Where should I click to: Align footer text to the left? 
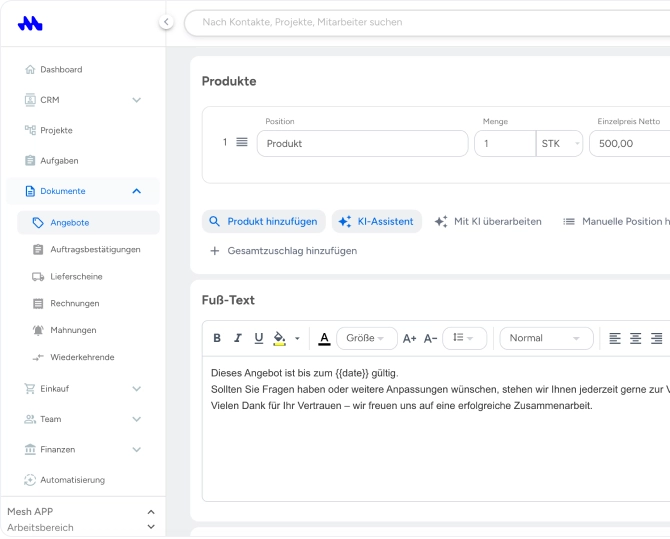[615, 338]
